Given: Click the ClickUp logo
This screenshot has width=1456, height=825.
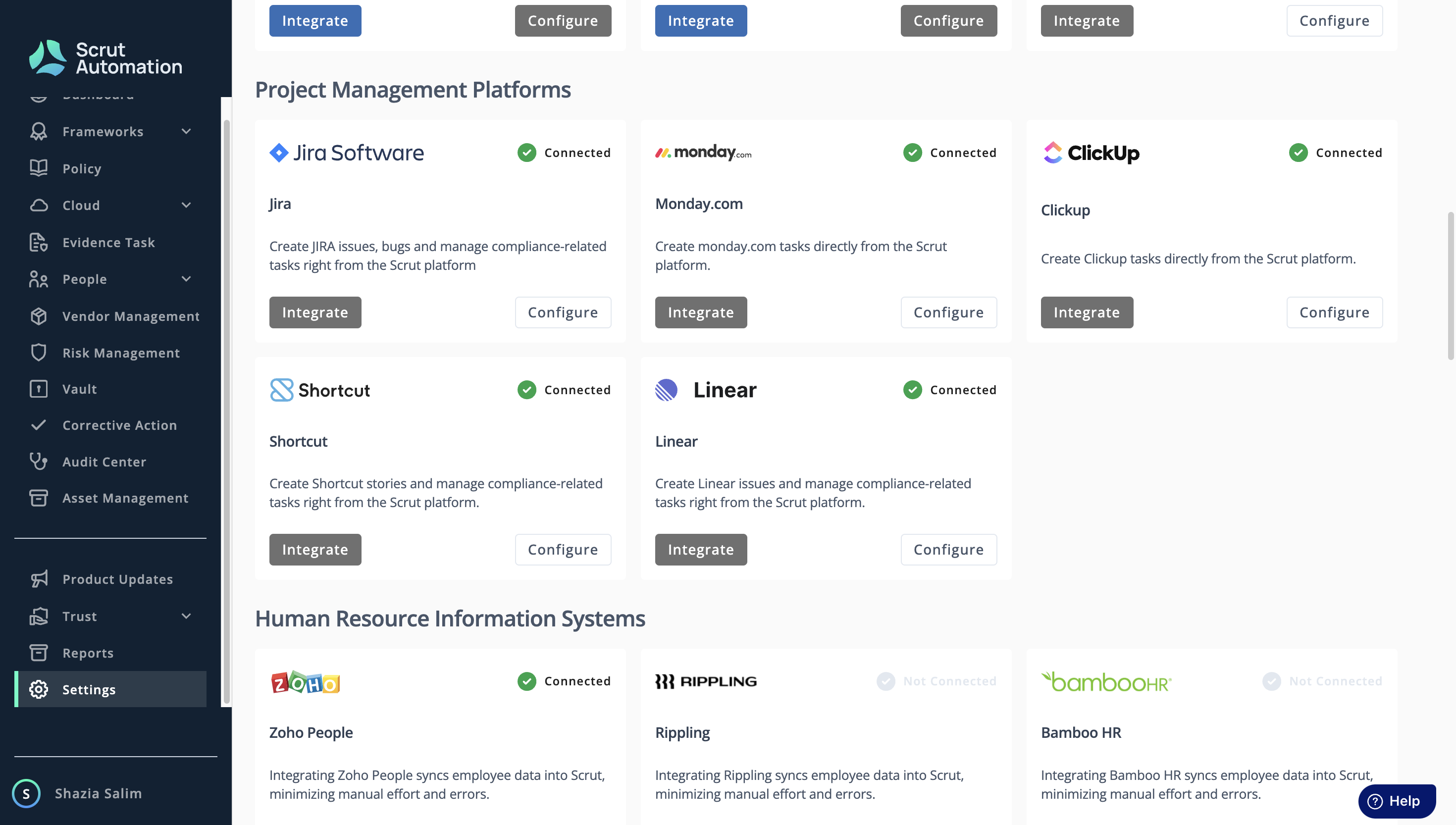Looking at the screenshot, I should click(1091, 153).
